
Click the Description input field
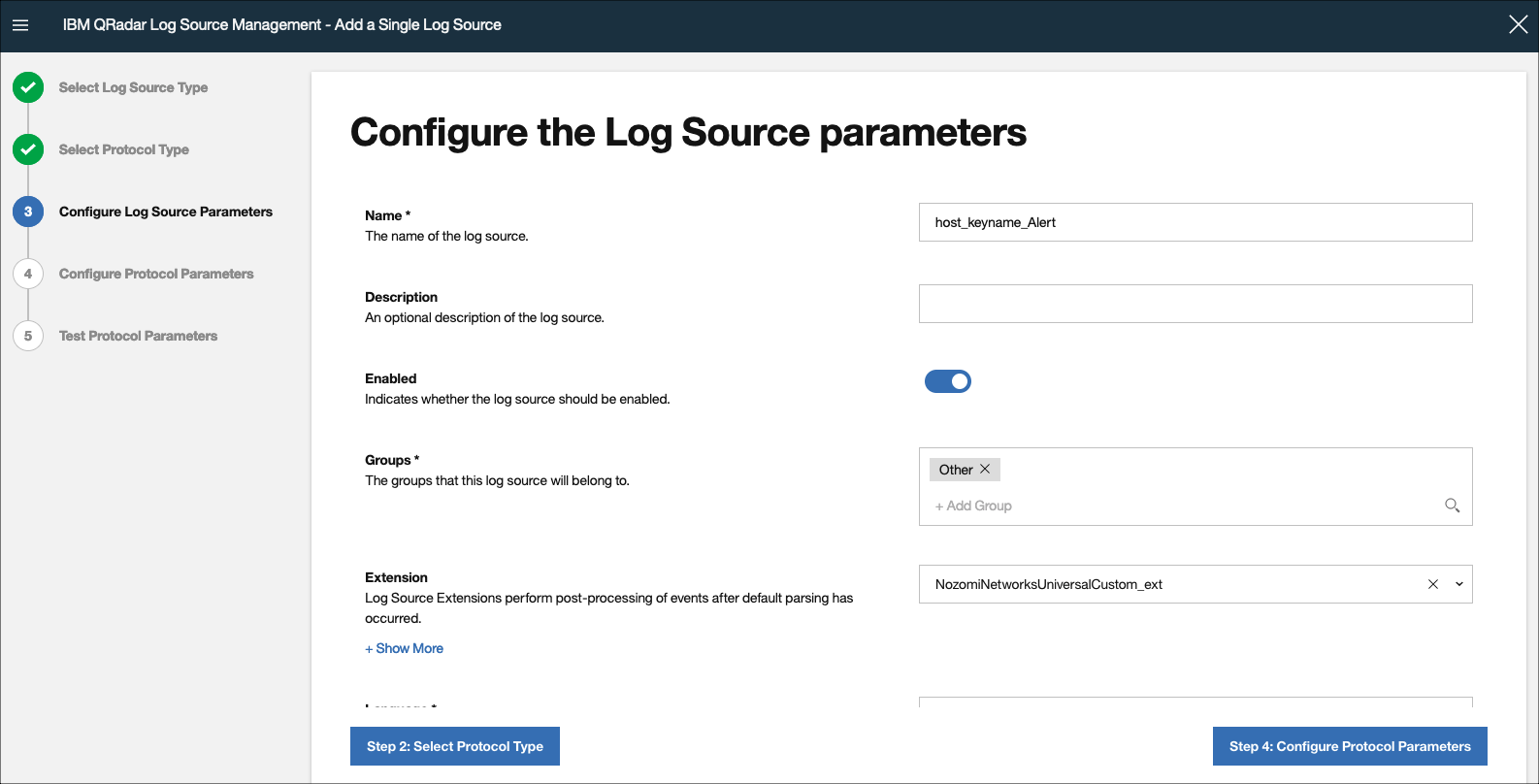coord(1195,304)
